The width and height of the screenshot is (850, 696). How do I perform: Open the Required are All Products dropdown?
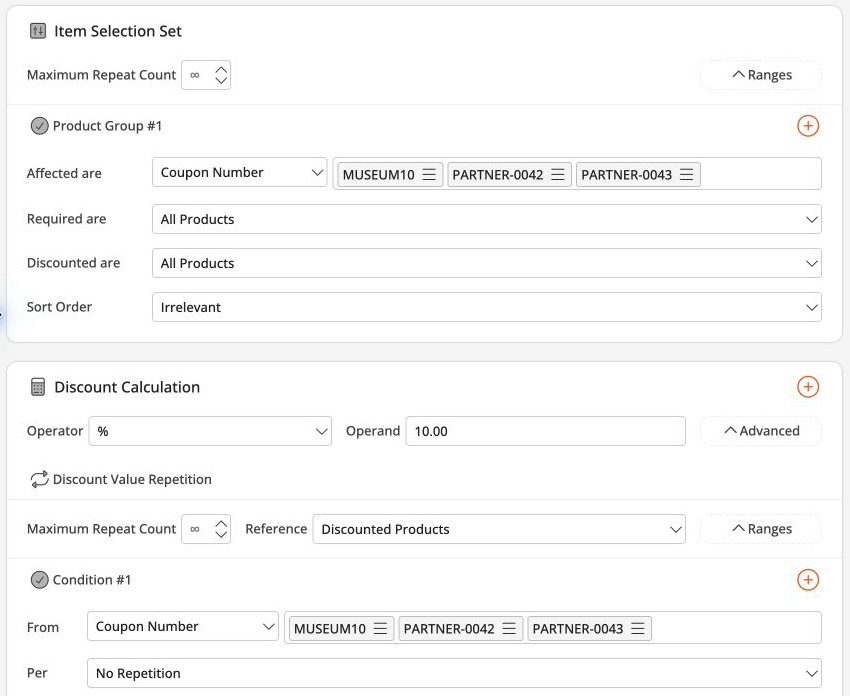click(x=487, y=219)
